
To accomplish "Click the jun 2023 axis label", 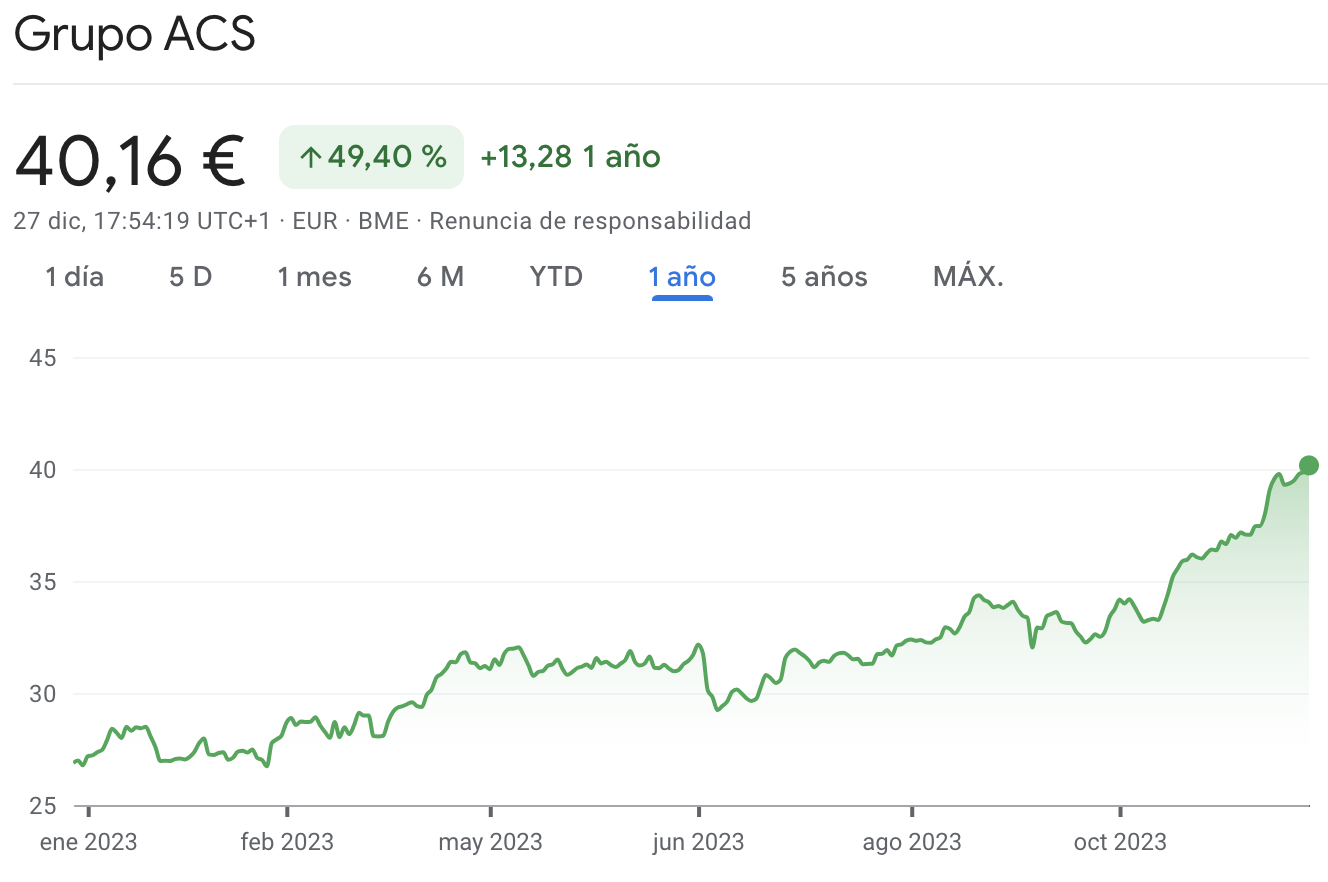I will point(698,842).
